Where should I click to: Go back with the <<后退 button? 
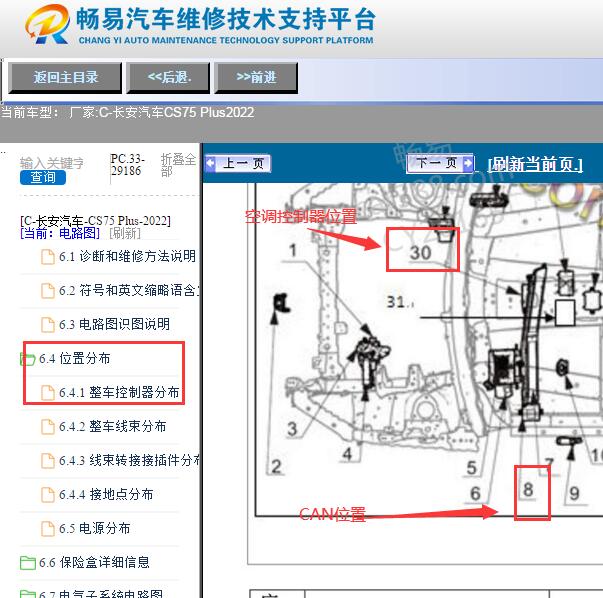[x=168, y=78]
